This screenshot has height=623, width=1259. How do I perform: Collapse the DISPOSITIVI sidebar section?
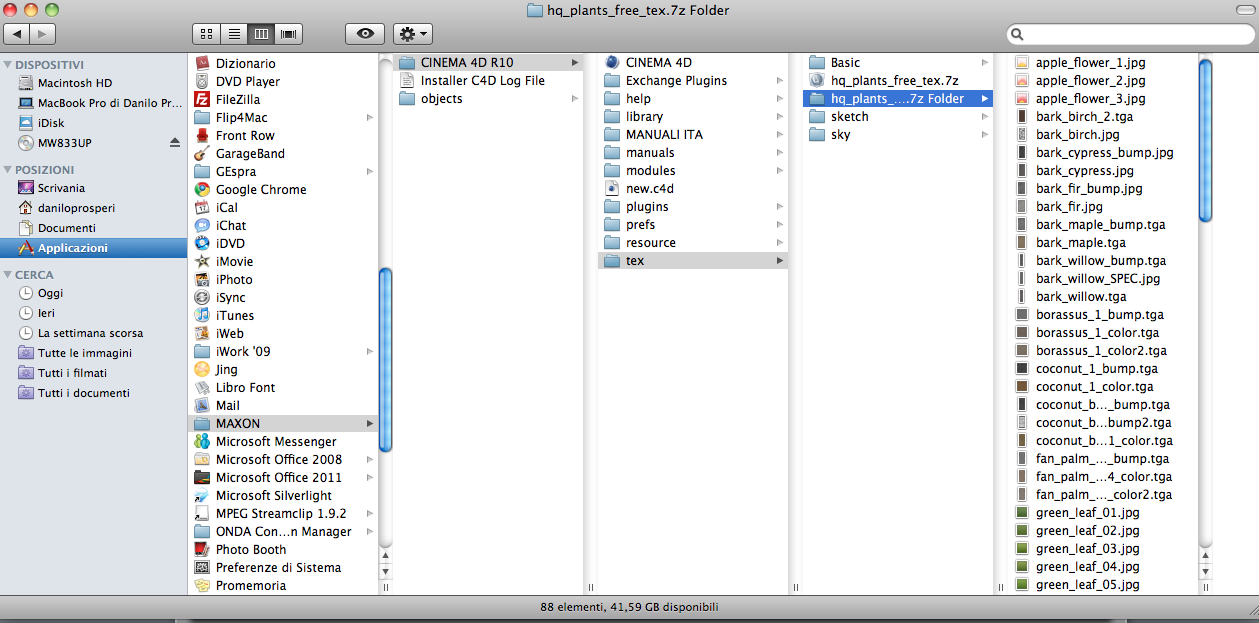[x=8, y=64]
